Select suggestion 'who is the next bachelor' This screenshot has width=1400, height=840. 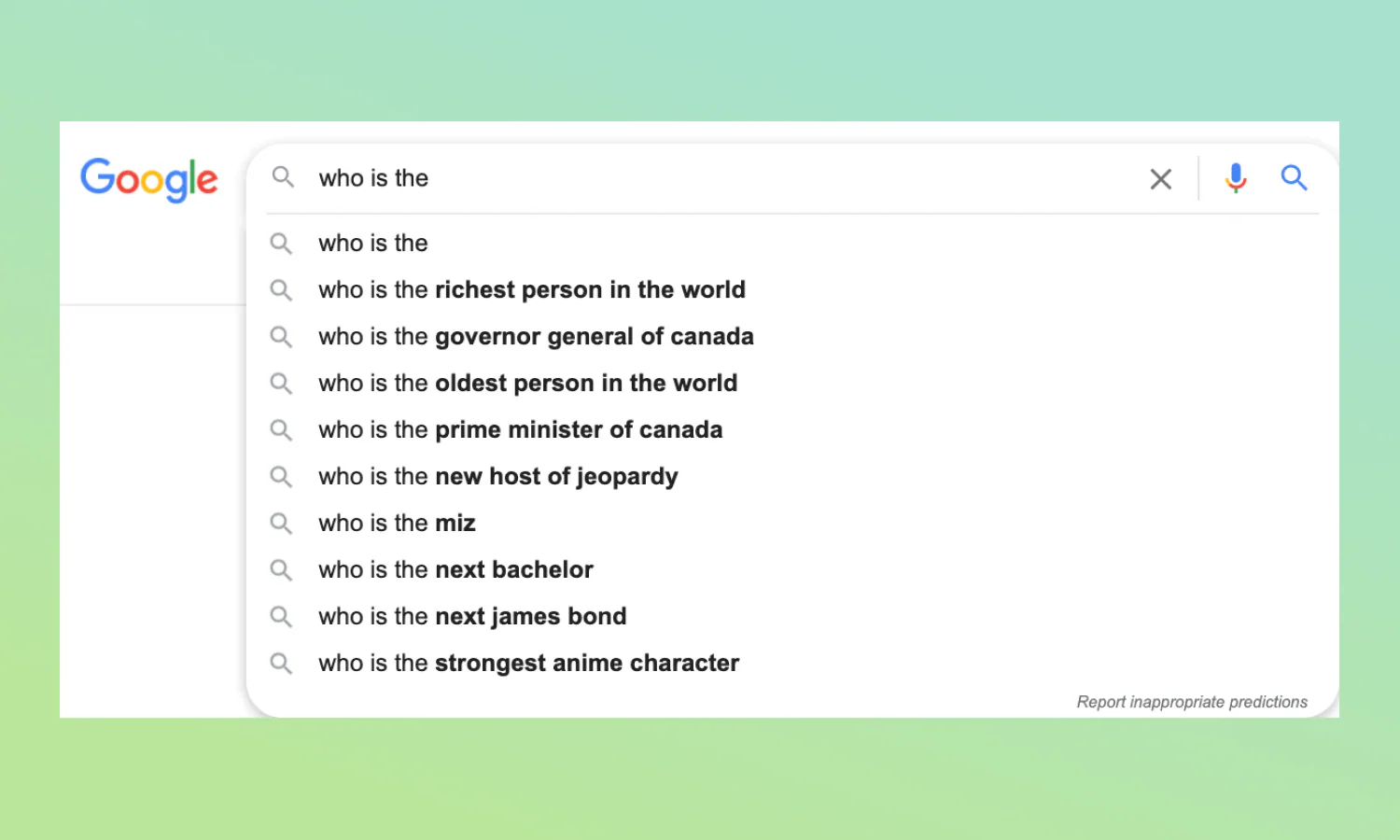(455, 569)
